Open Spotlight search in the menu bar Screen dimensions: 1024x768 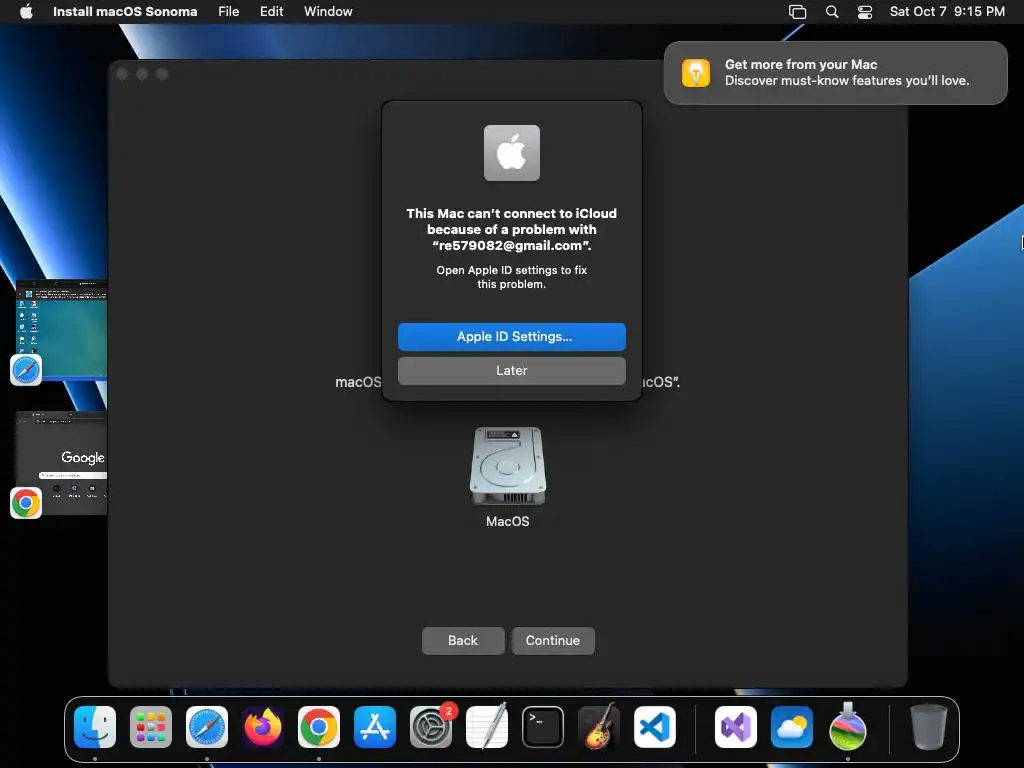tap(832, 12)
